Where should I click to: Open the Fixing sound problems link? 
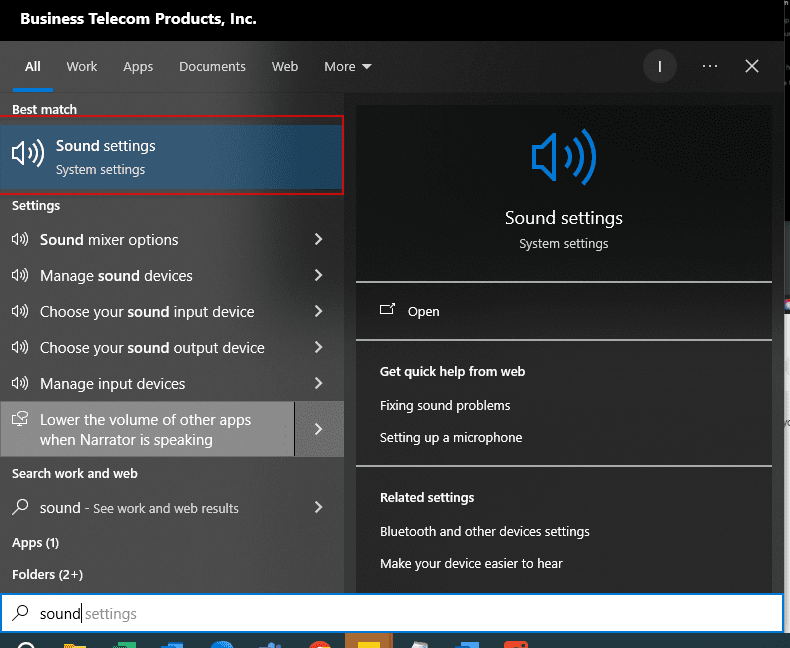click(x=445, y=406)
